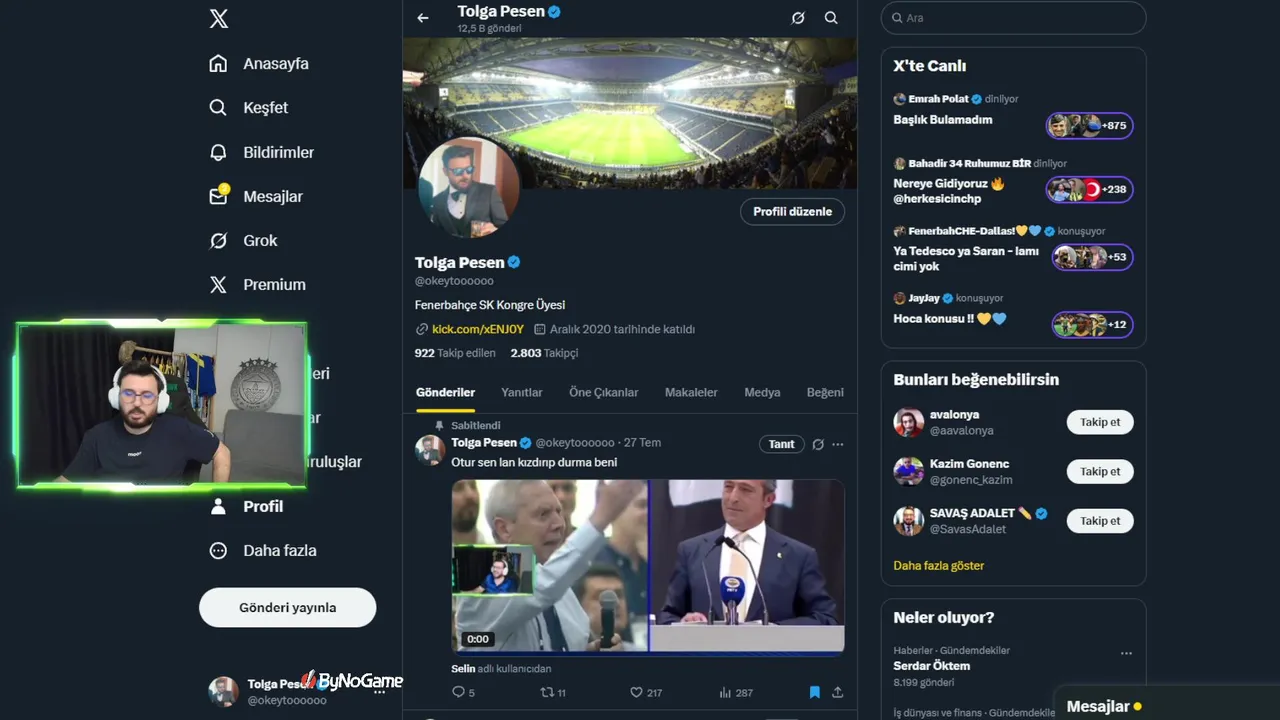This screenshot has width=1280, height=720.
Task: Go back with the arrow icon
Action: pyautogui.click(x=423, y=18)
